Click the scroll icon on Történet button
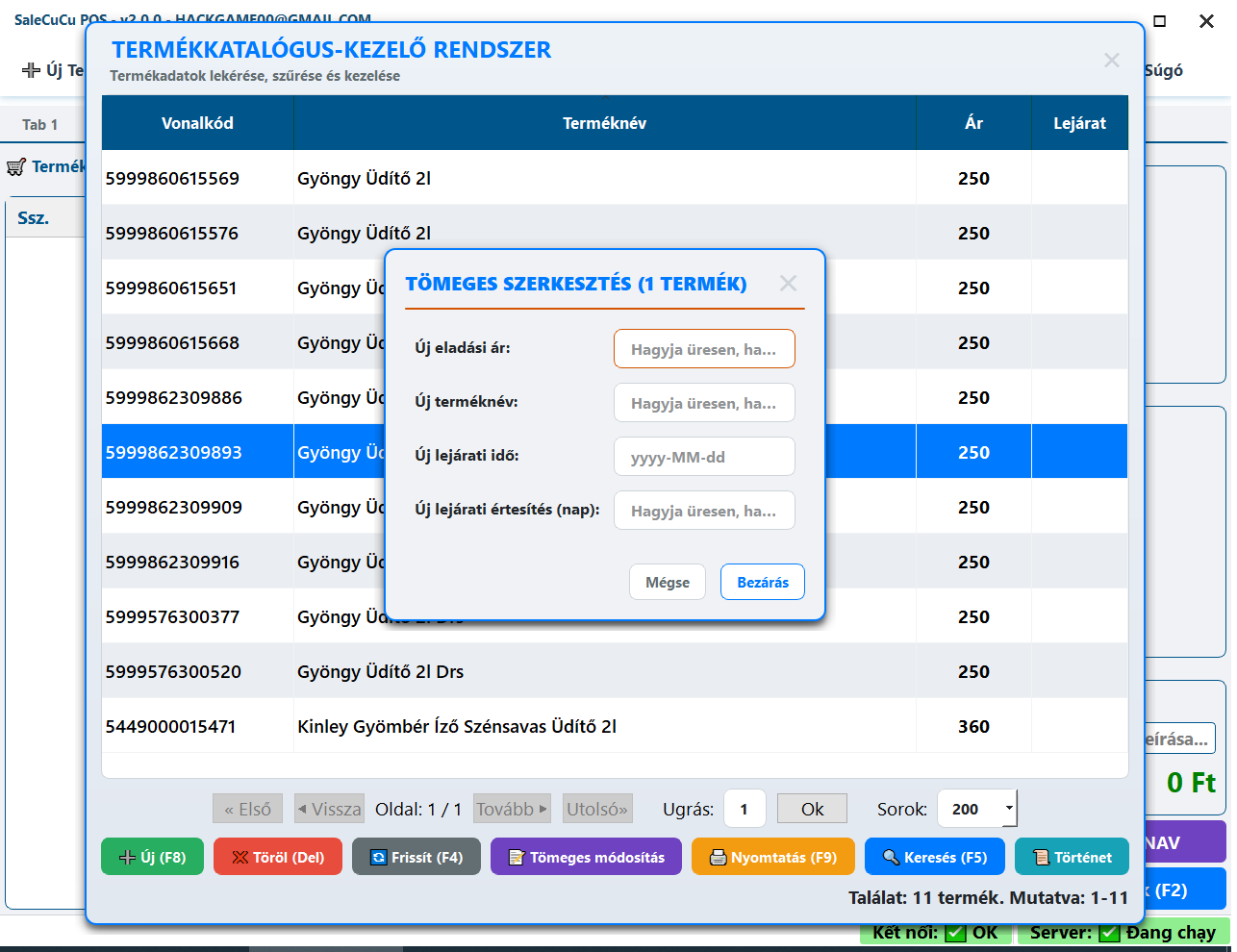The width and height of the screenshot is (1237, 952). [x=1041, y=857]
